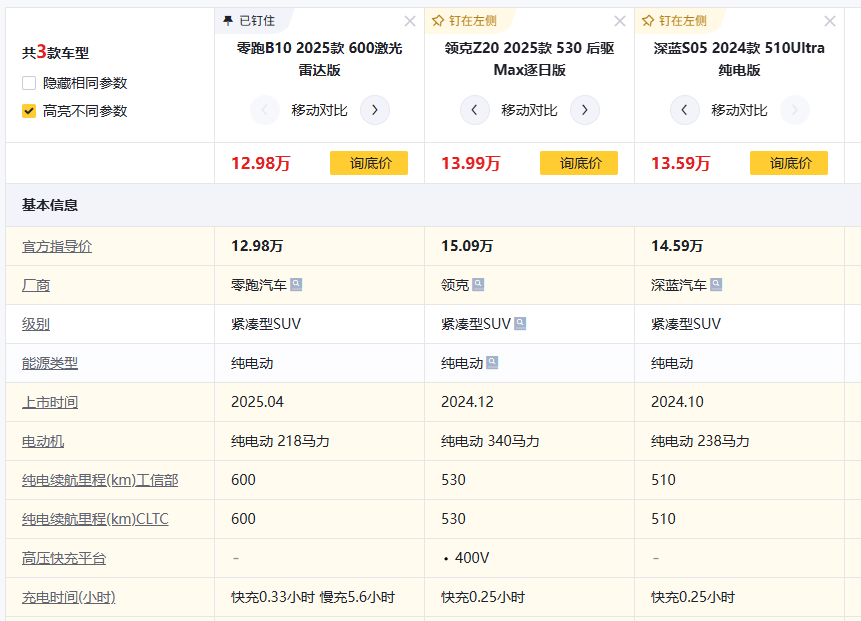This screenshot has width=861, height=621.
Task: Click 移动对比 label under 零跑B10
Action: tap(320, 110)
